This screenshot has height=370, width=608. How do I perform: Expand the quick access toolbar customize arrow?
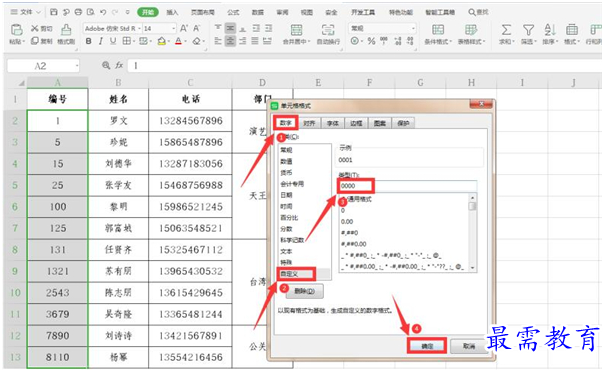pyautogui.click(x=128, y=12)
